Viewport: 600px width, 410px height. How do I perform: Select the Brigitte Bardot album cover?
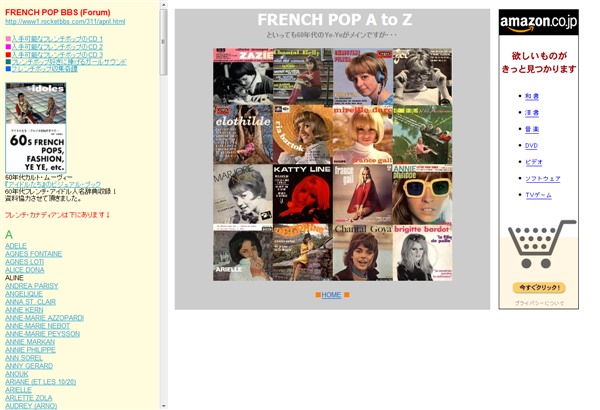pyautogui.click(x=422, y=253)
